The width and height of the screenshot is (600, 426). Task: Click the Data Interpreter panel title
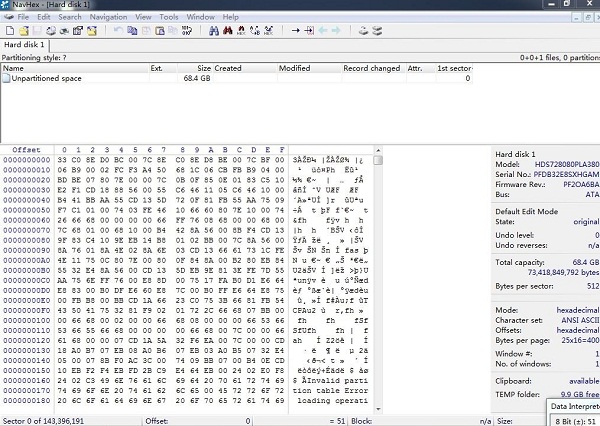coord(575,406)
